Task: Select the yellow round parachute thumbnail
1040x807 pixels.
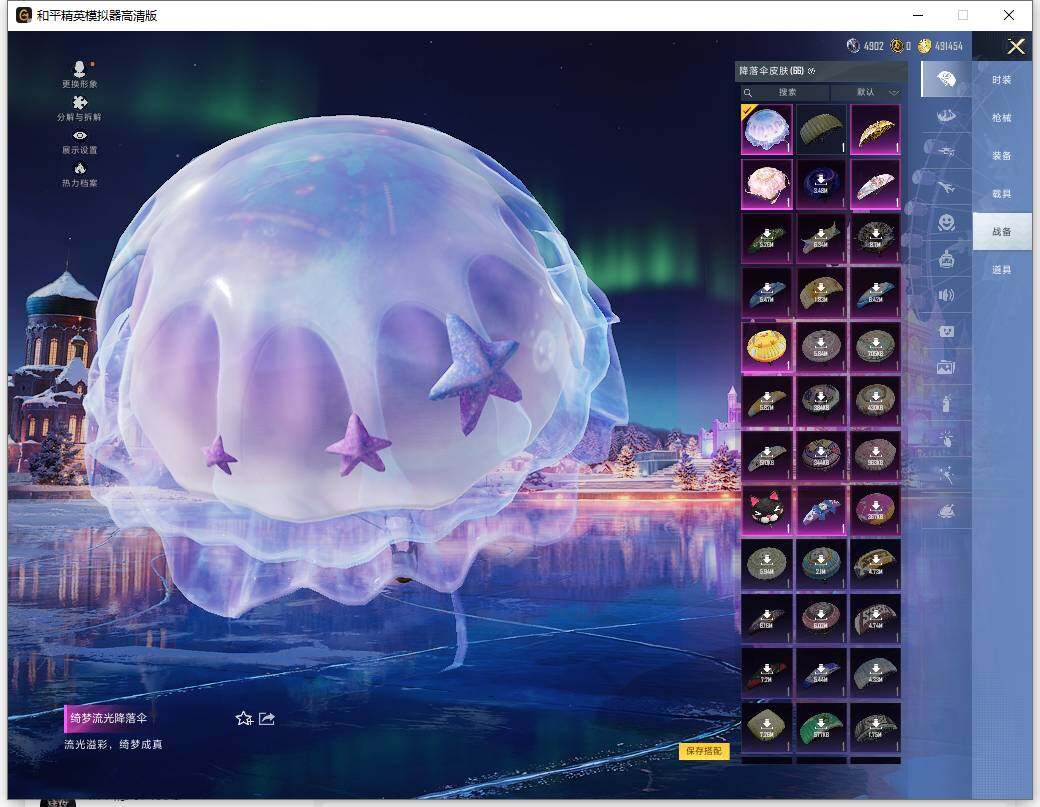Action: [767, 347]
